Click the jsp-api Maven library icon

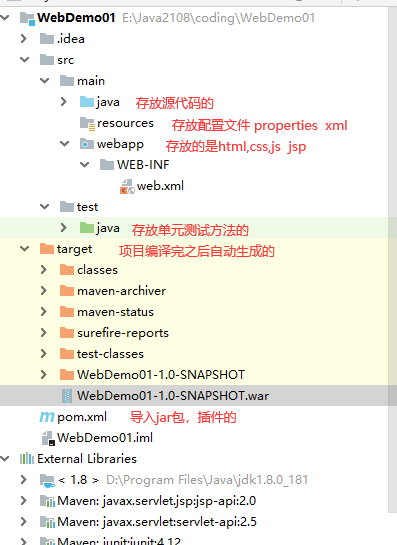click(x=47, y=501)
